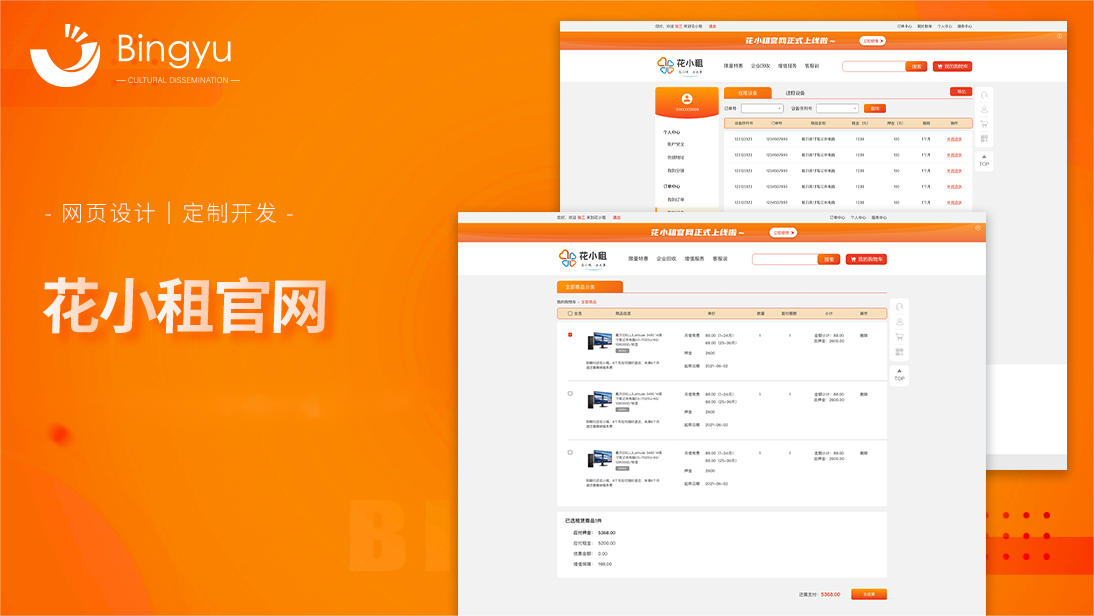1094x616 pixels.
Task: Click the red 我的购物车 button on the cart page
Action: coord(866,259)
